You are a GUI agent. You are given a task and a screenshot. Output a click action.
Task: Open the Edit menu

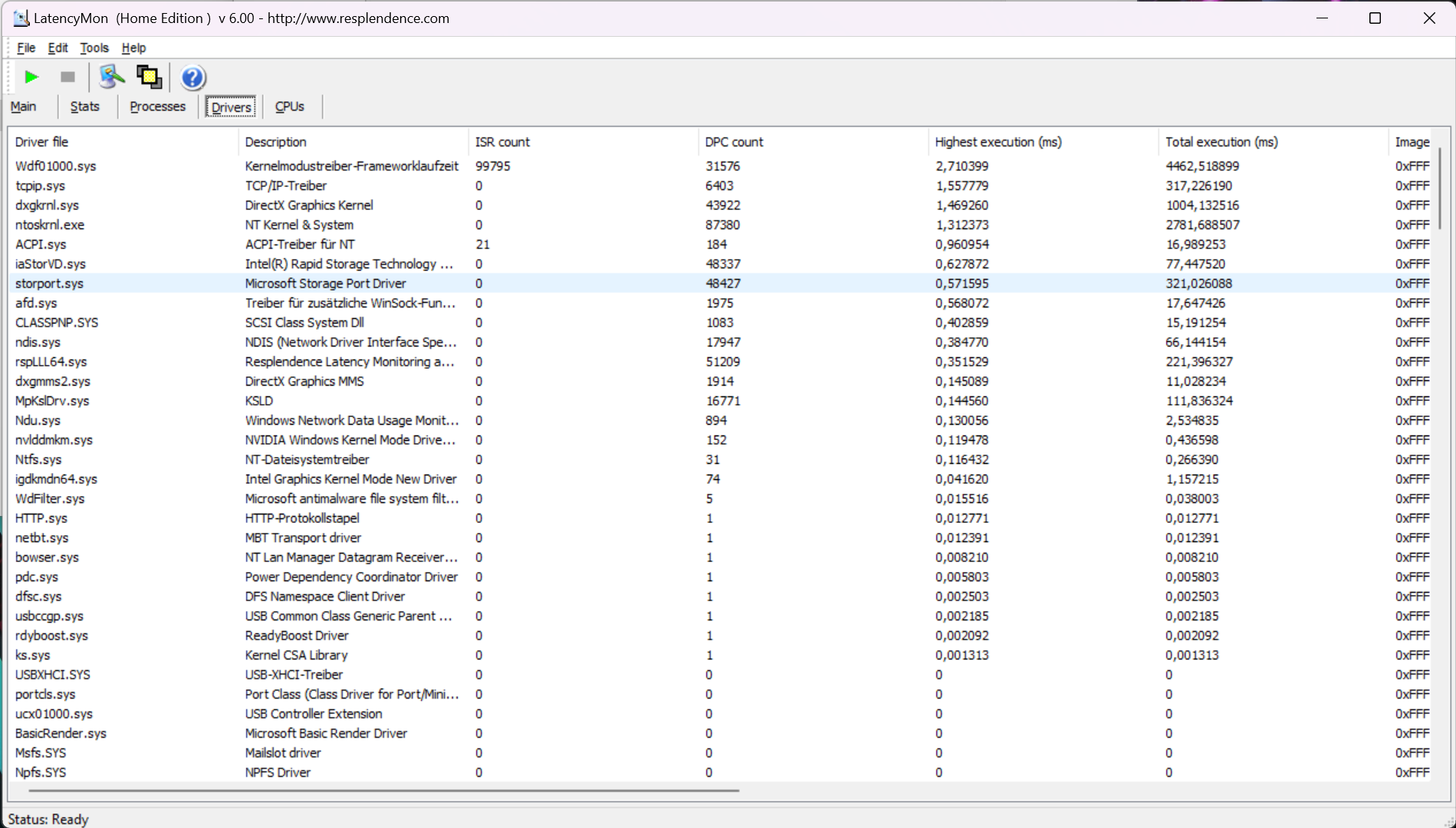tap(58, 48)
